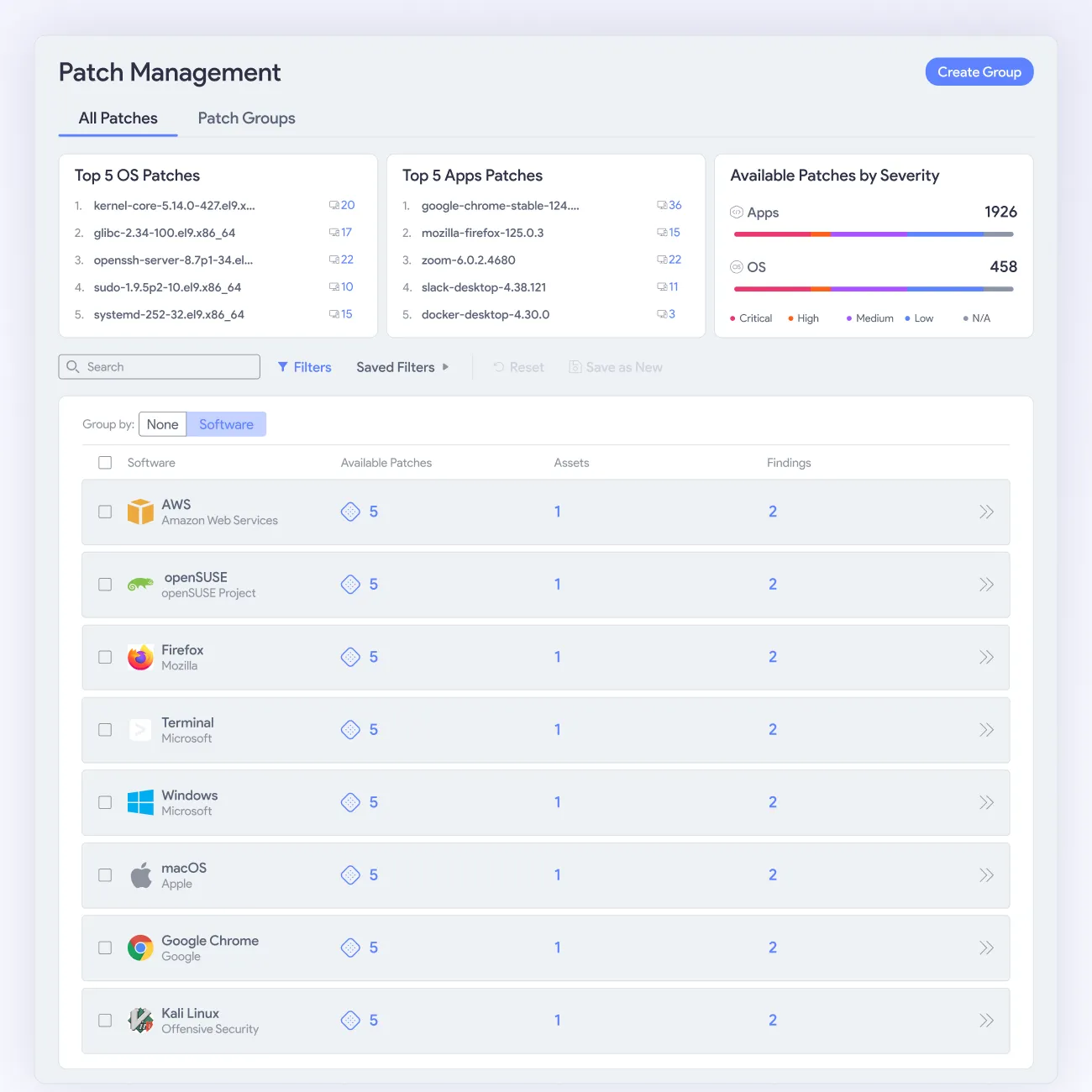Viewport: 1092px width, 1092px height.
Task: Check the Windows row checkbox
Action: [105, 802]
